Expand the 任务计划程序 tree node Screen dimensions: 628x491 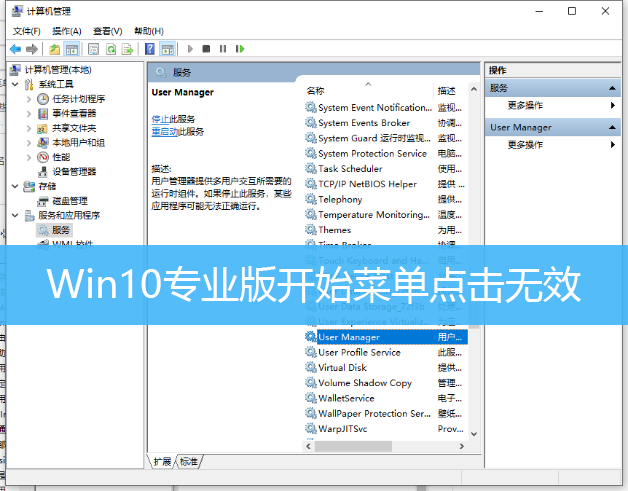(x=29, y=99)
